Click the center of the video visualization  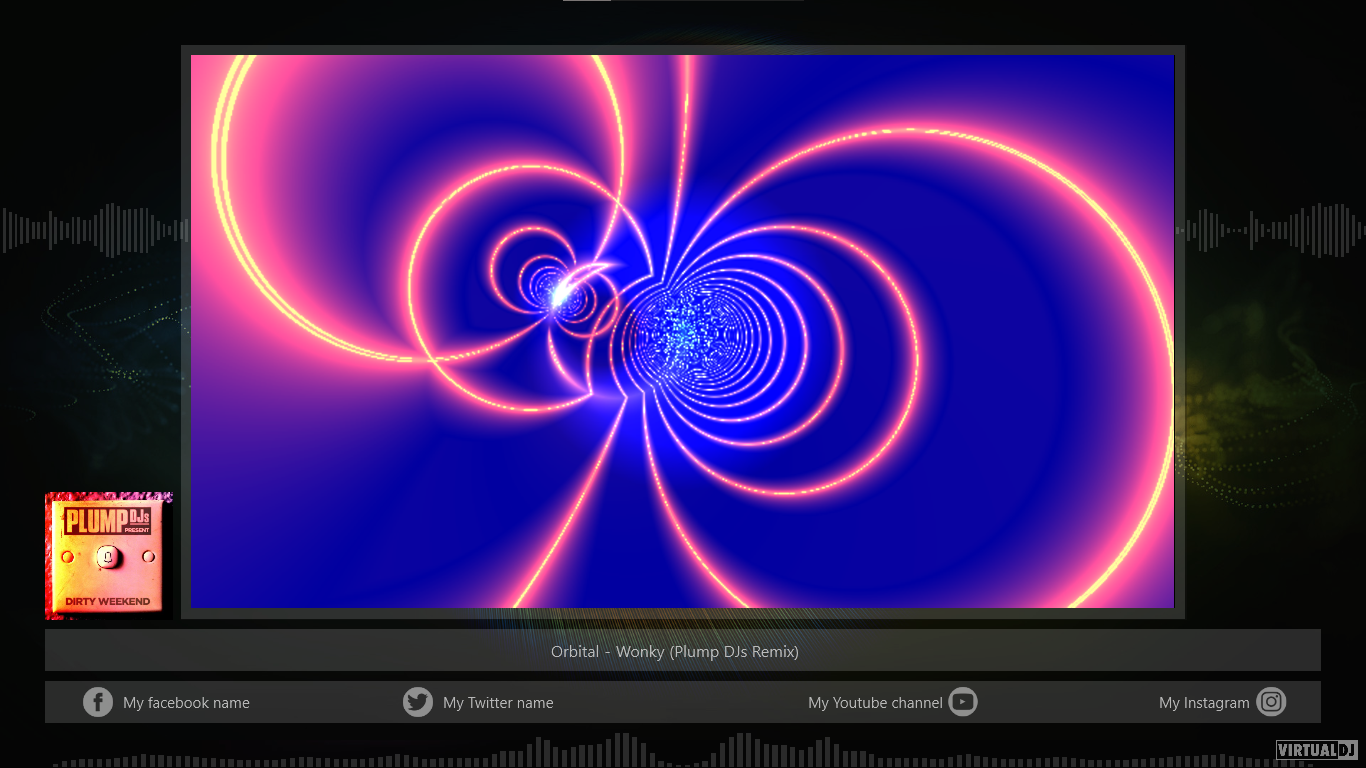[683, 331]
